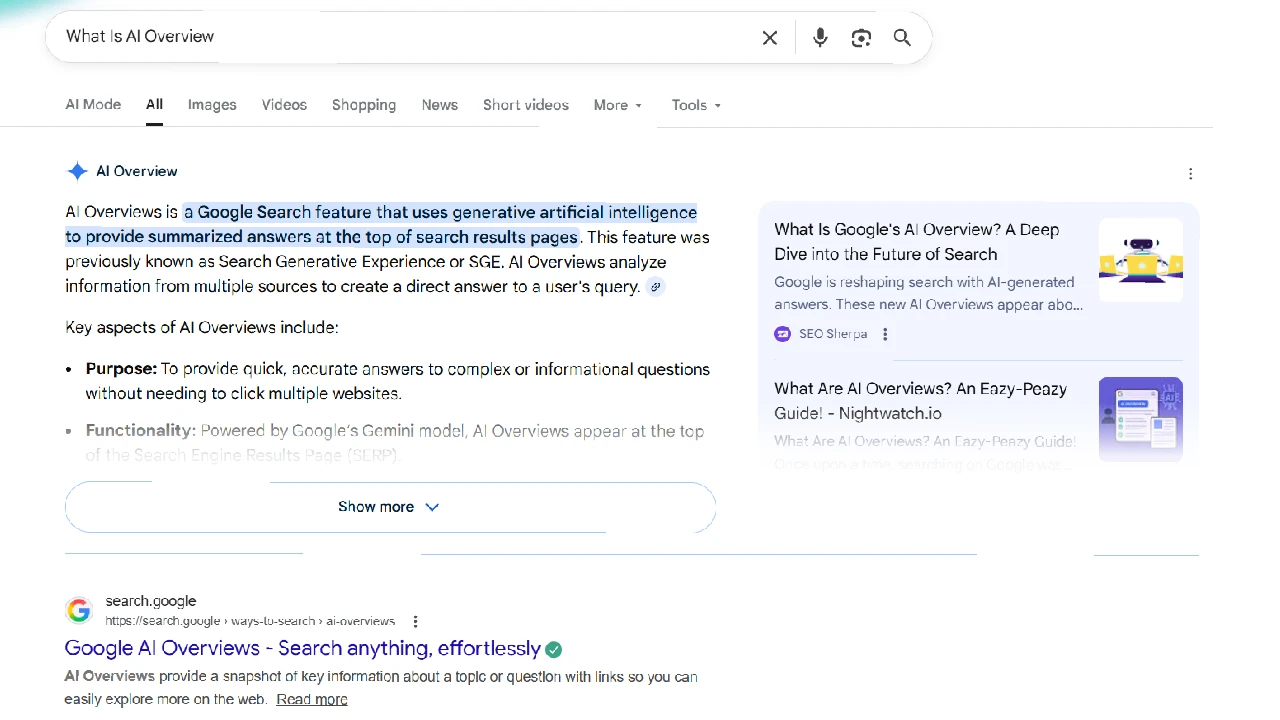Open the Tools dropdown

tap(696, 105)
